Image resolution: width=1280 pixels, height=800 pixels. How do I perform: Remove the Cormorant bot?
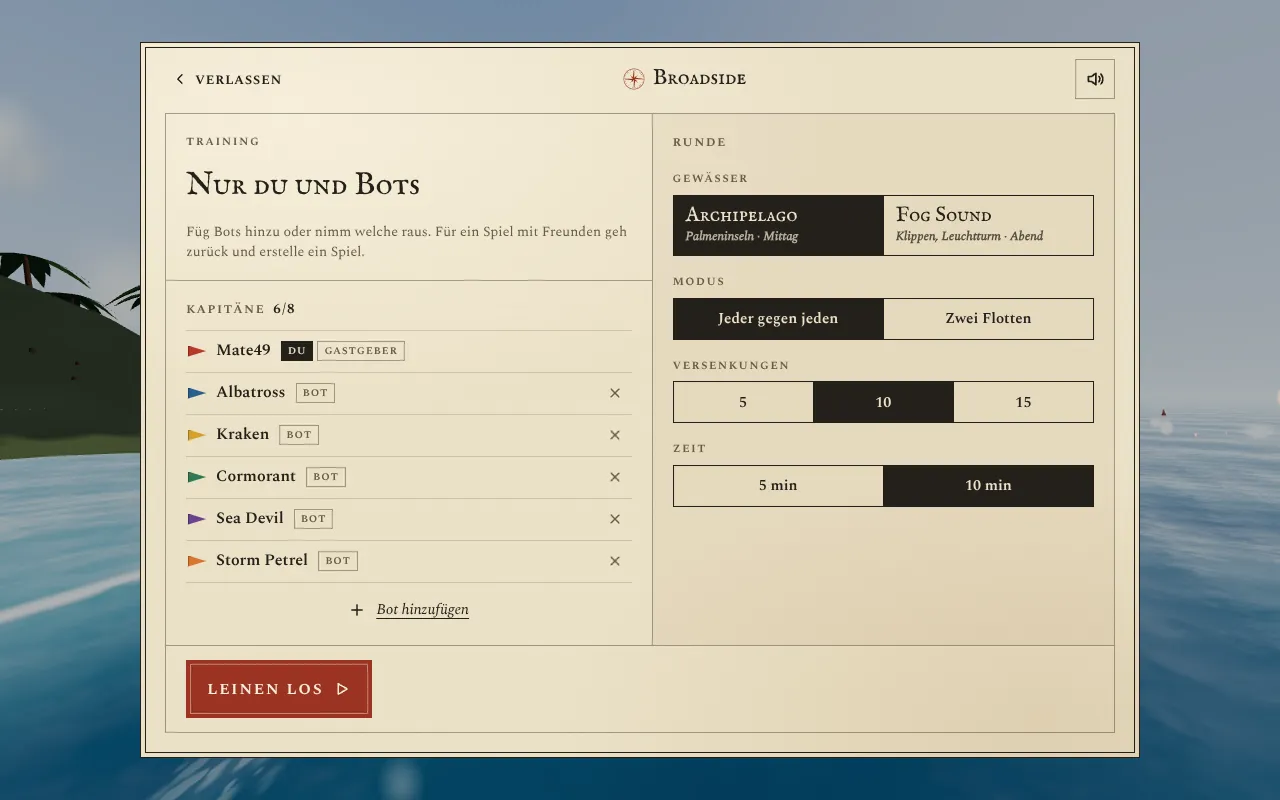615,477
